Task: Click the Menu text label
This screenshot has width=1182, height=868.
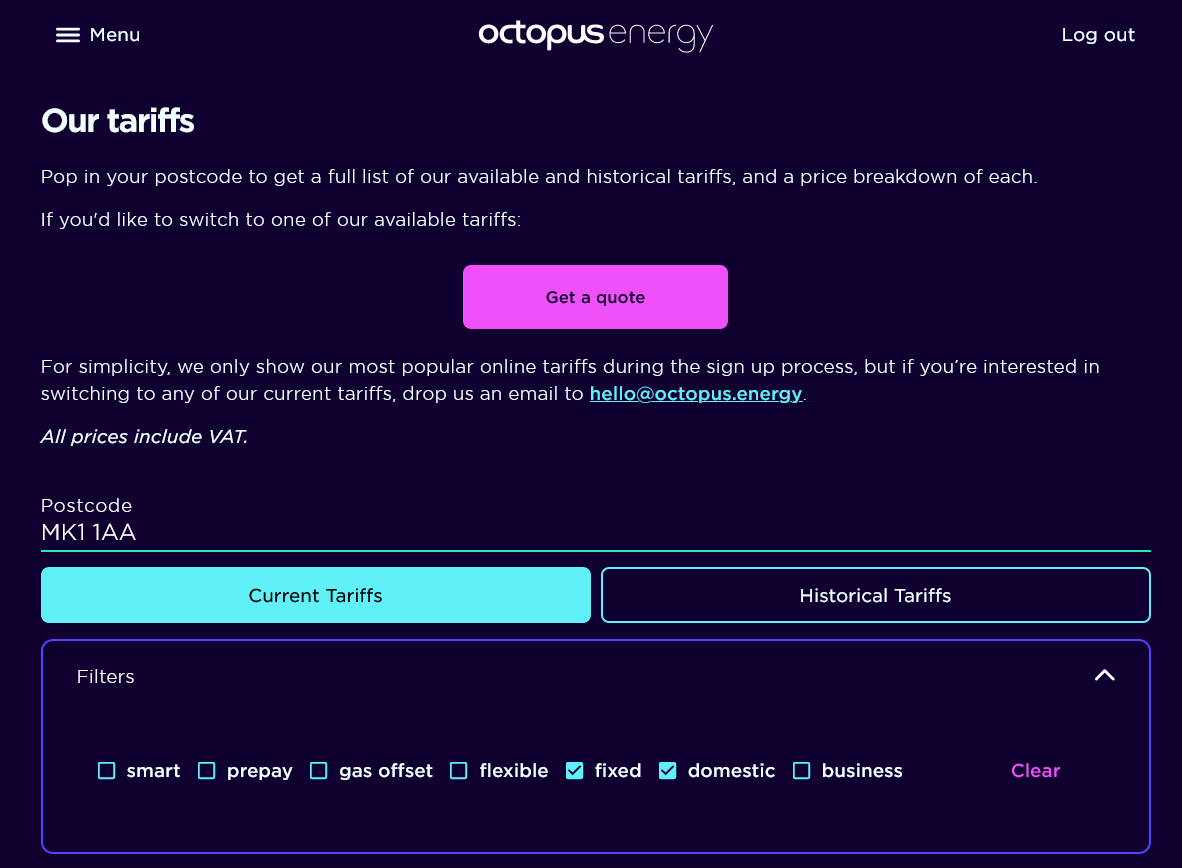Action: [115, 35]
